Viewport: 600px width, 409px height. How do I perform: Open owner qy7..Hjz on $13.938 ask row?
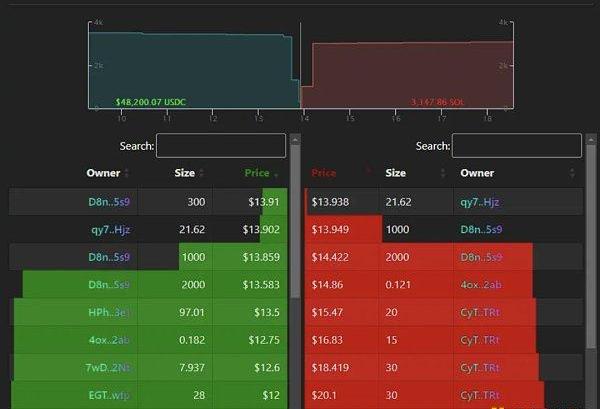tap(478, 201)
